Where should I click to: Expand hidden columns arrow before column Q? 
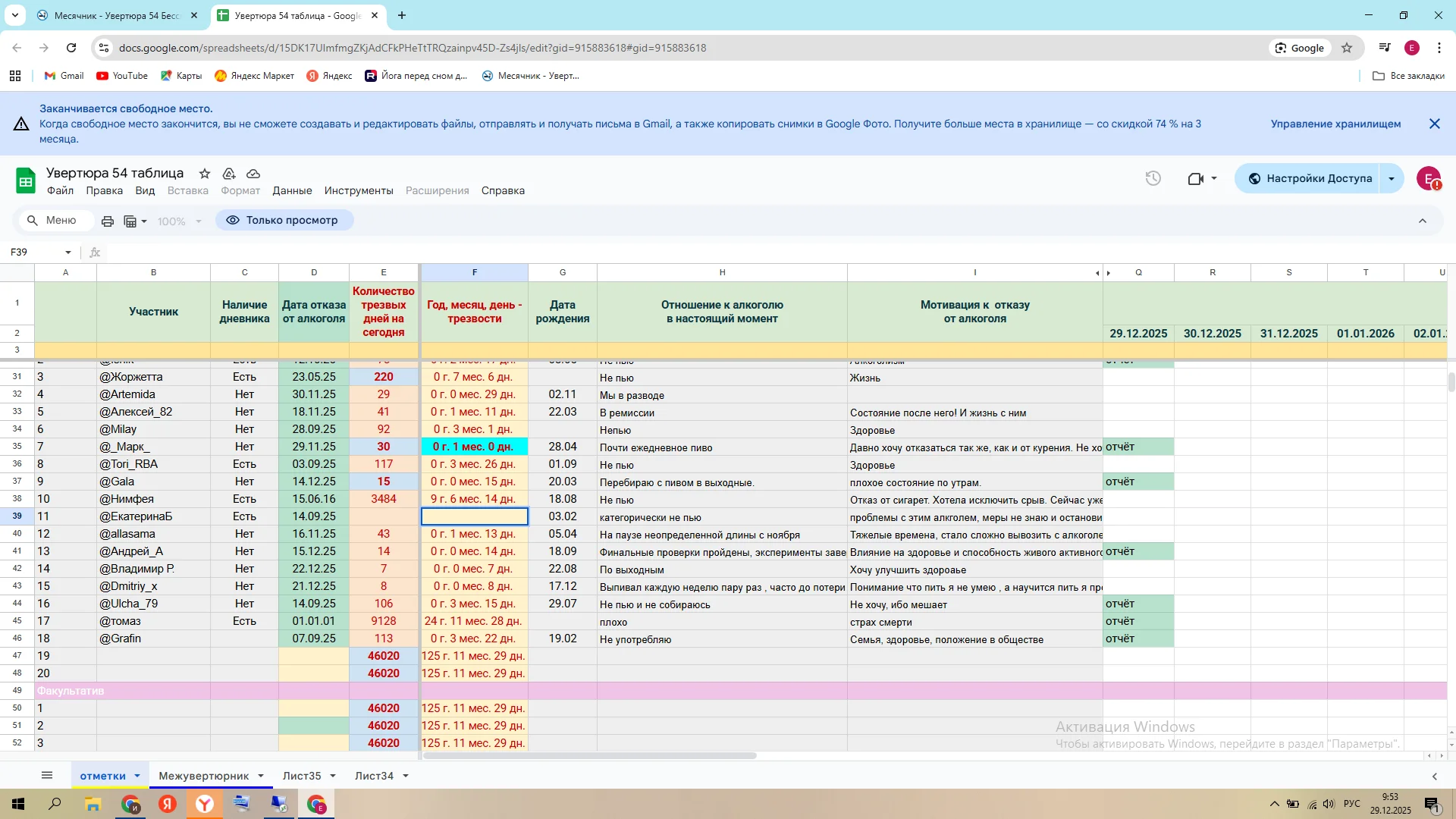pos(1109,273)
